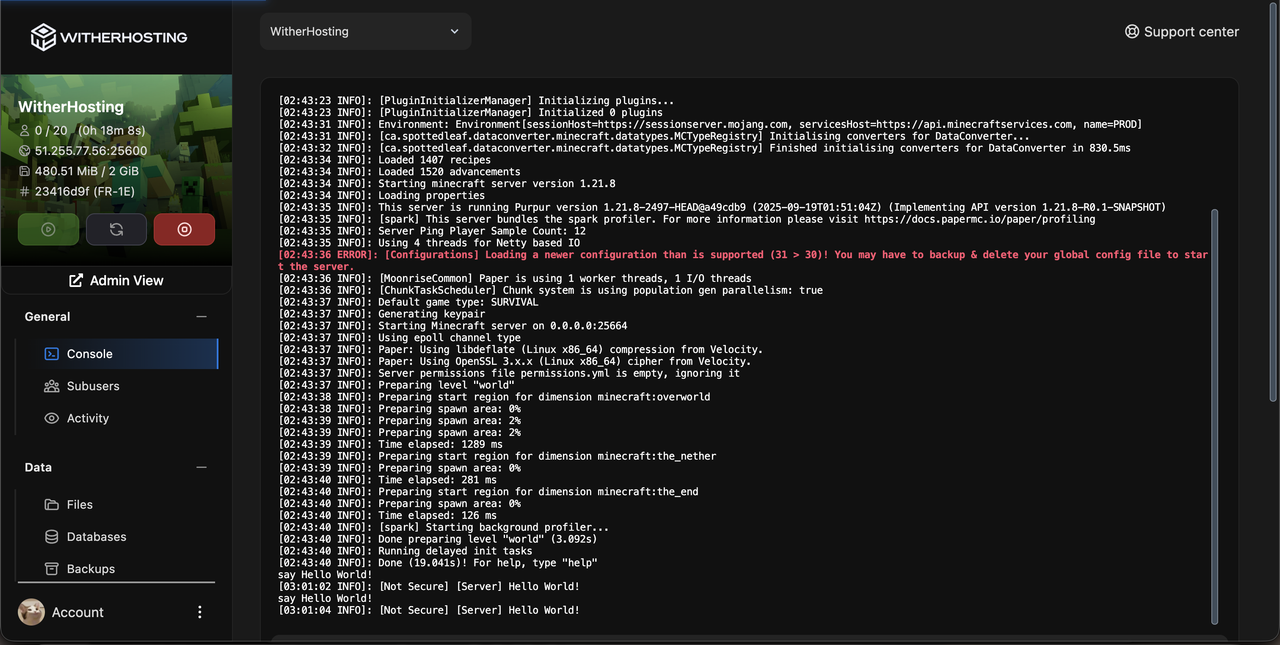This screenshot has height=645, width=1280.
Task: Click the 'Using epoll channel type' log line
Action: click(x=399, y=338)
